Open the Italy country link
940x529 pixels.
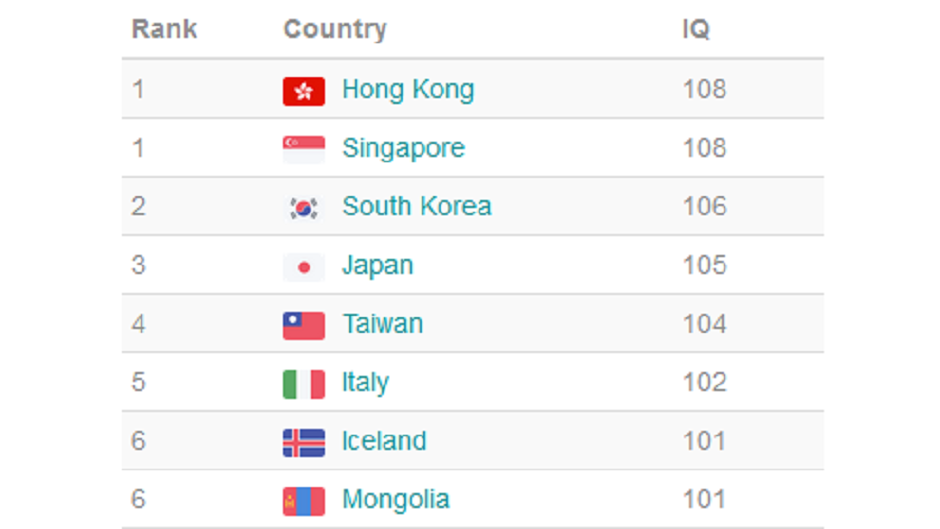point(365,383)
